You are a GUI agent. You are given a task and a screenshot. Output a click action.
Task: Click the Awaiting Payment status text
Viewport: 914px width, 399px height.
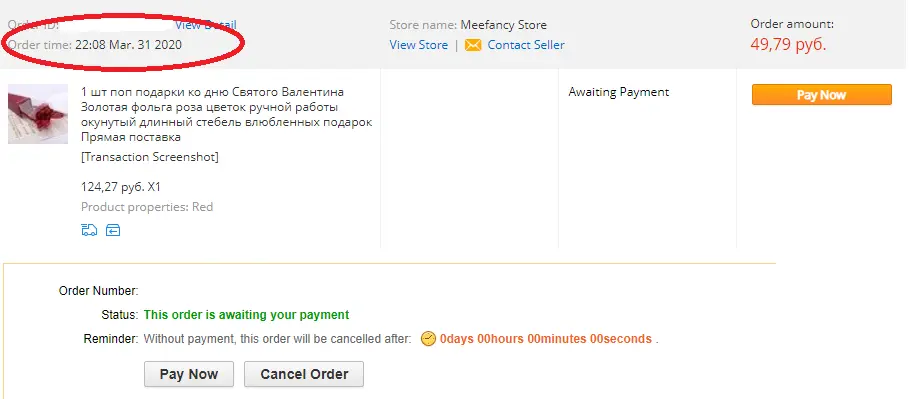[618, 92]
